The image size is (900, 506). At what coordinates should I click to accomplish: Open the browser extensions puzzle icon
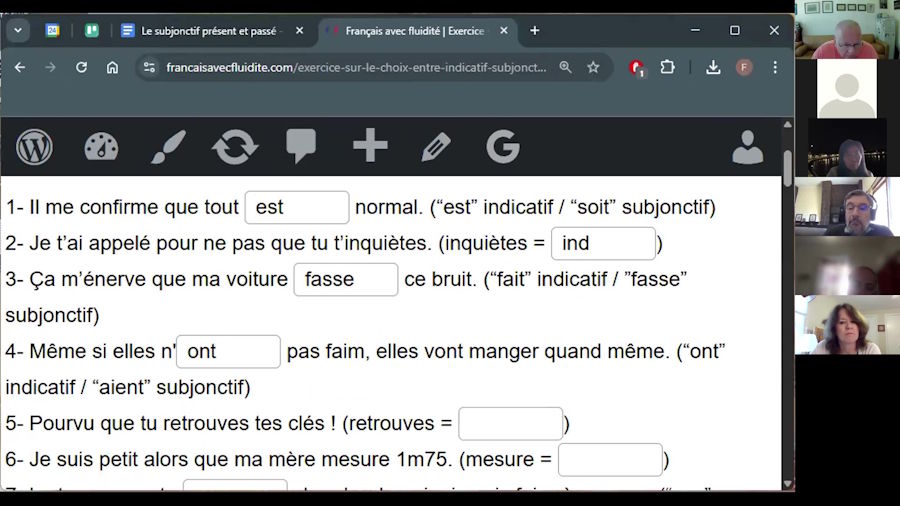click(x=667, y=67)
